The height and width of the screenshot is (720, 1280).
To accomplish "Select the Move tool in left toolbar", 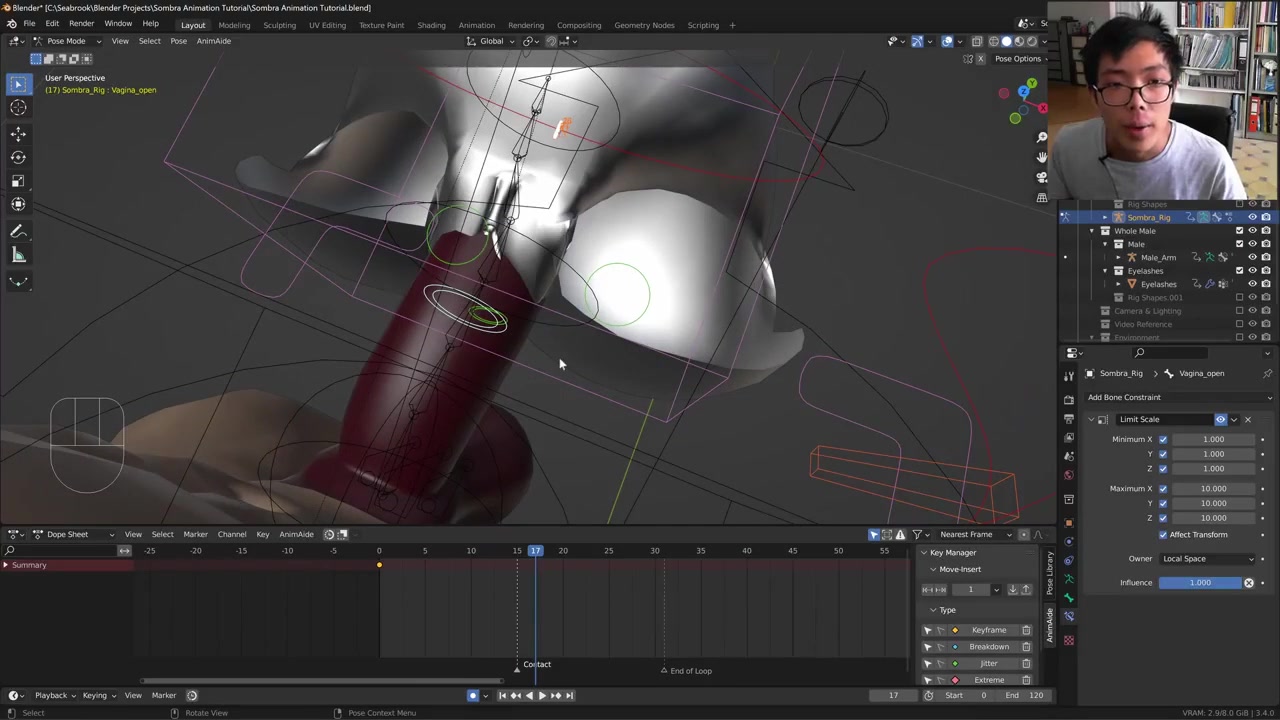I will [18, 133].
